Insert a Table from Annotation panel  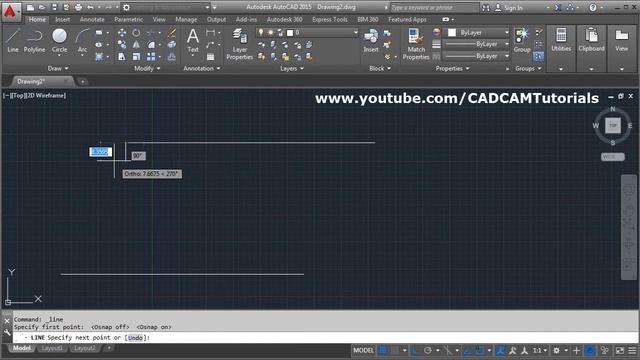[x=210, y=57]
